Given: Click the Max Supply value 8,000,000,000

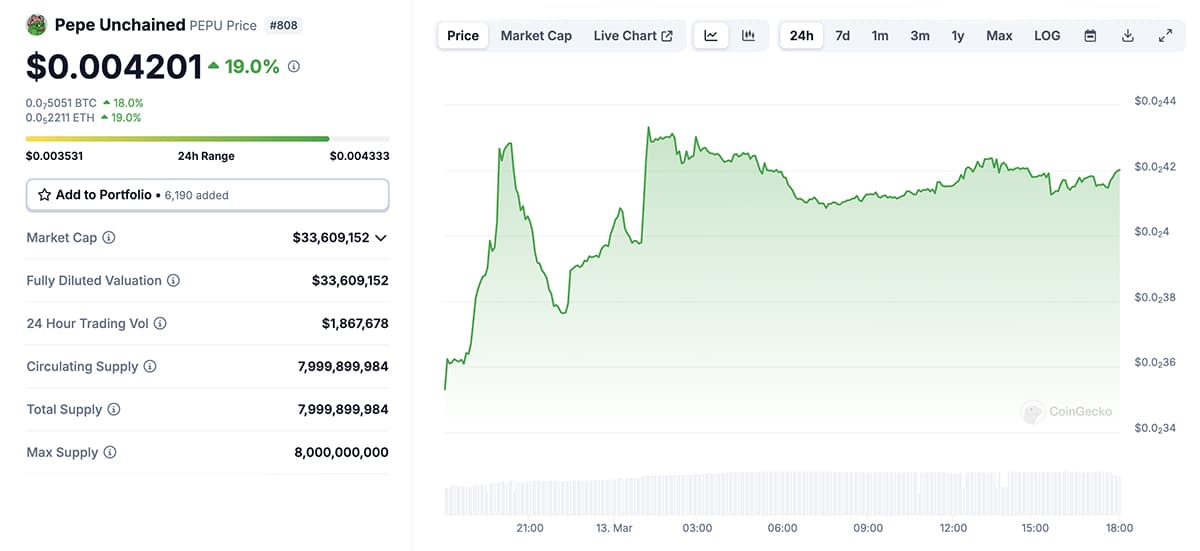Looking at the screenshot, I should coord(341,453).
